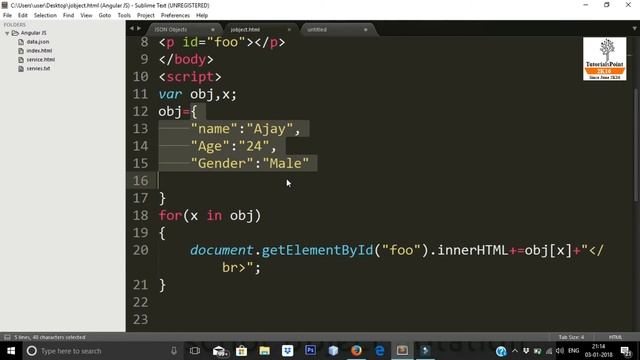Open the tab list dropdown arrow
640x360 pixels.
[634, 29]
